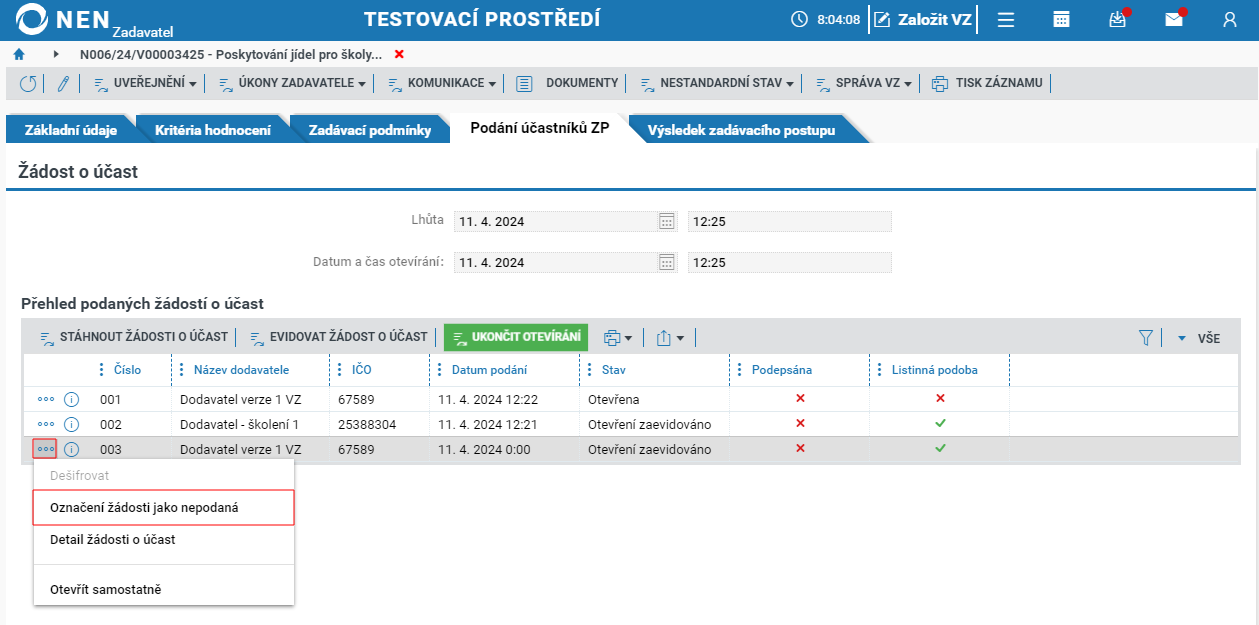Open column options dots for Název dodavatele
This screenshot has height=625, width=1259.
pos(182,370)
